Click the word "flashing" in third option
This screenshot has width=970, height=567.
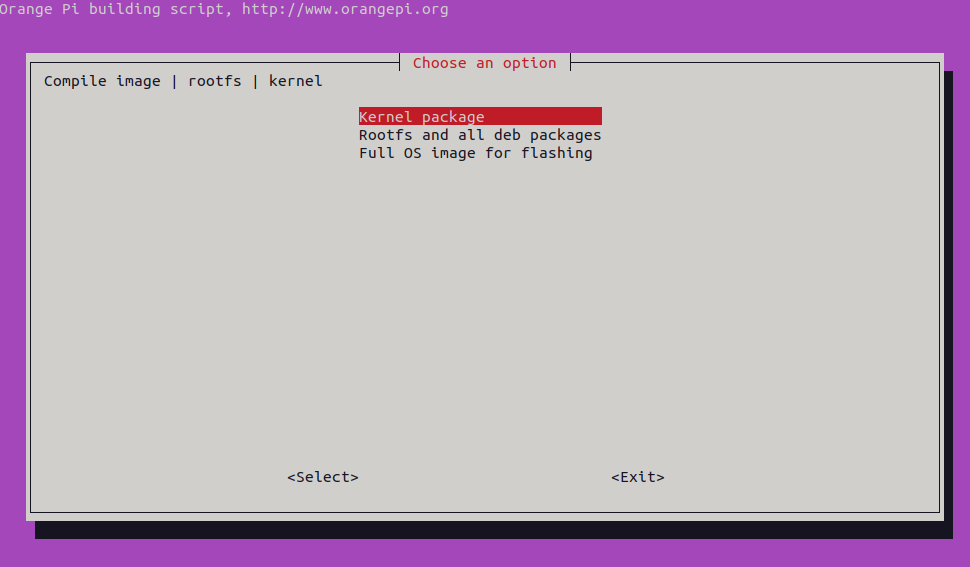pos(556,153)
